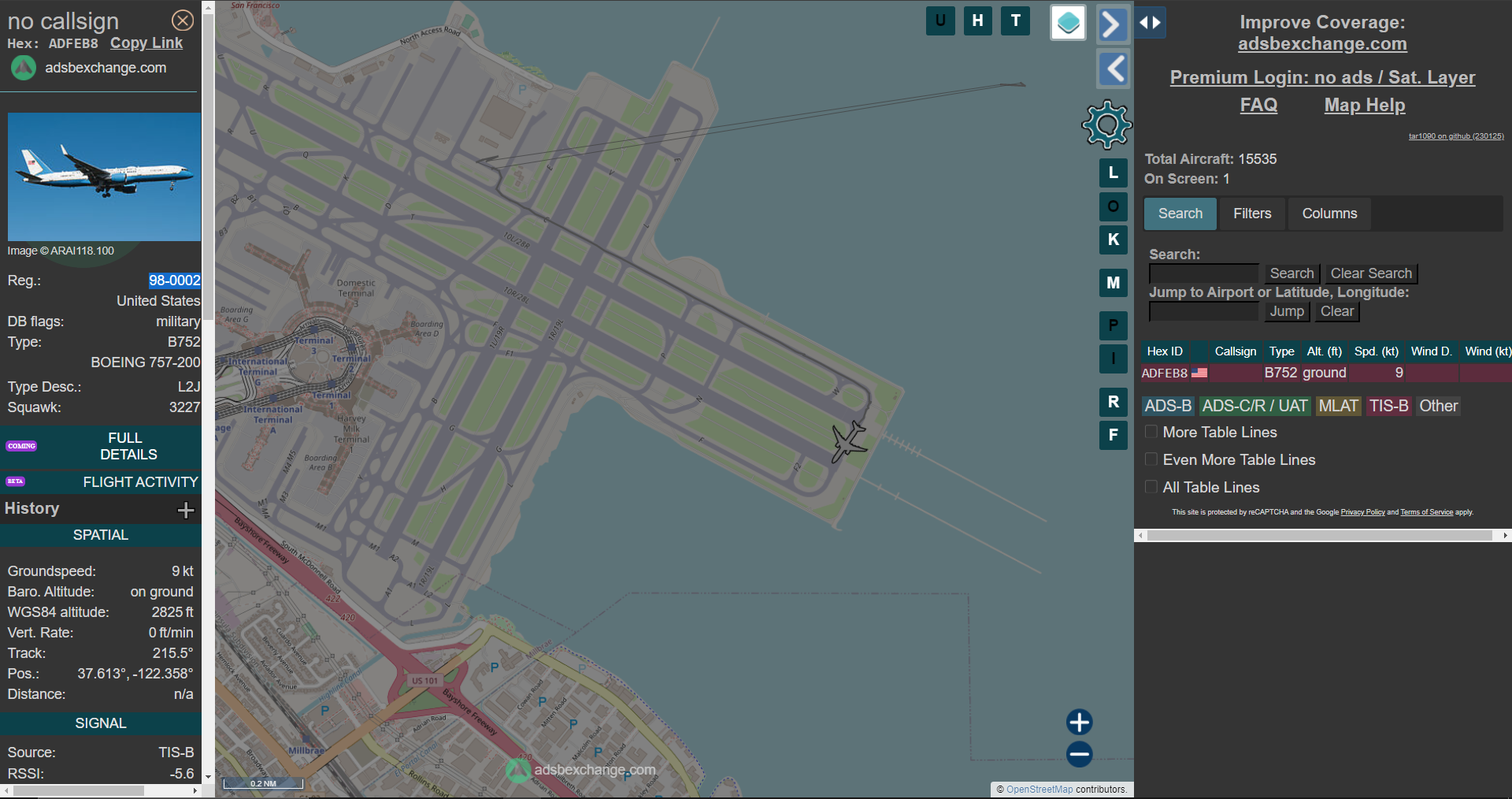Open map settings gear icon
This screenshot has height=799, width=1512.
click(x=1106, y=124)
